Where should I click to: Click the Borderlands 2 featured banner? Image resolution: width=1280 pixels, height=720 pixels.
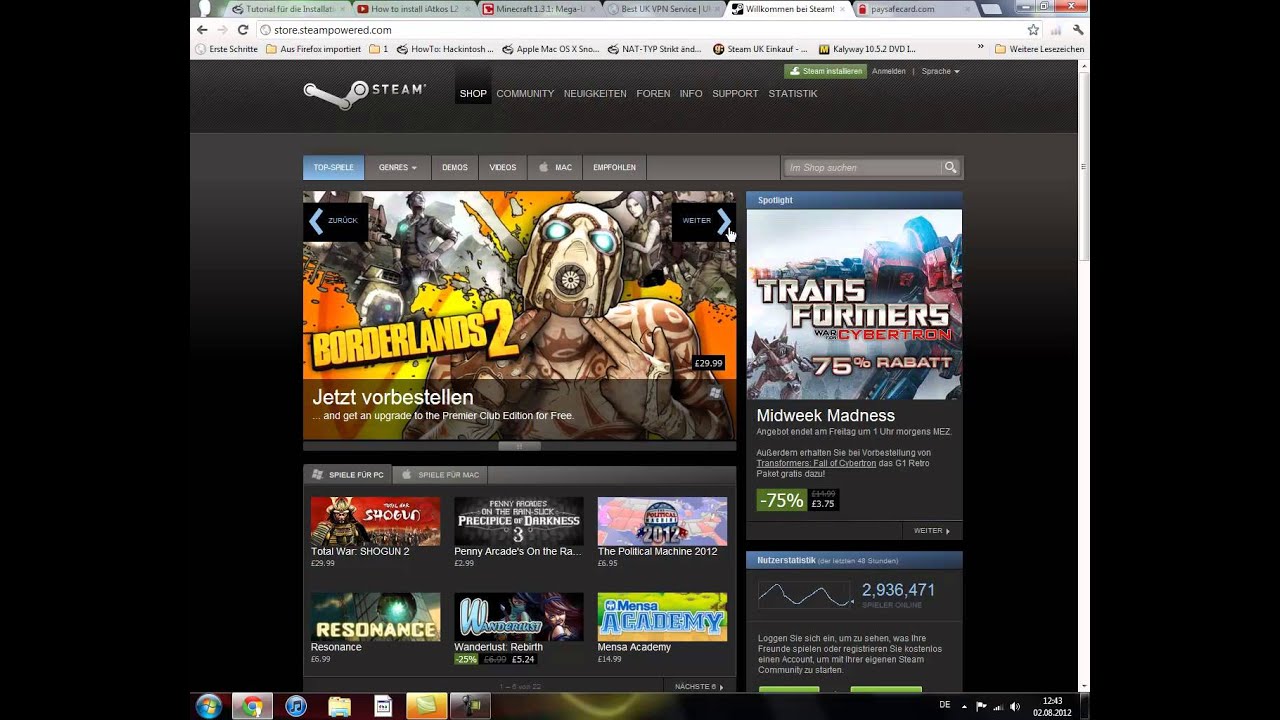click(x=519, y=315)
